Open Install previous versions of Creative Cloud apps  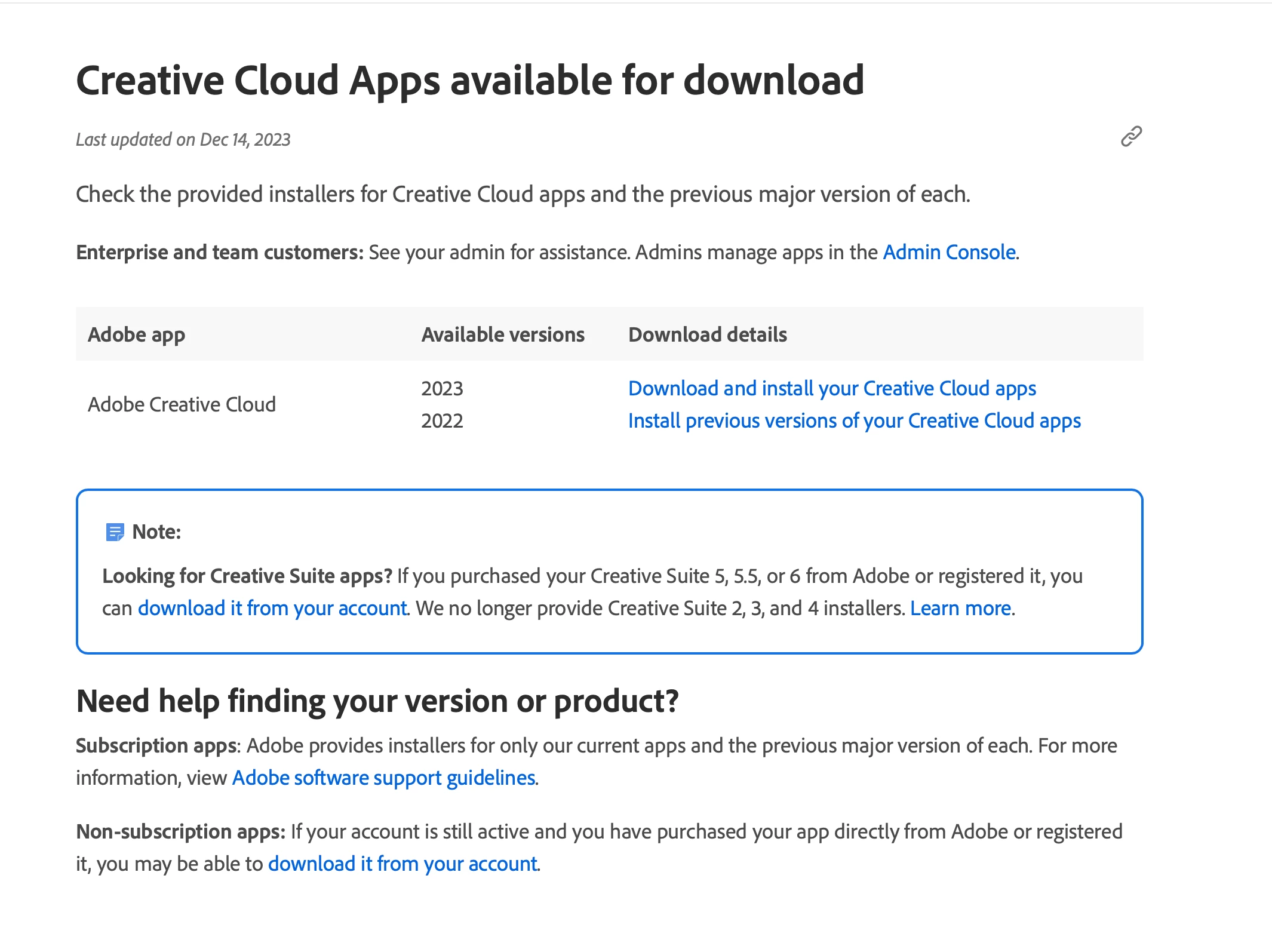(854, 420)
